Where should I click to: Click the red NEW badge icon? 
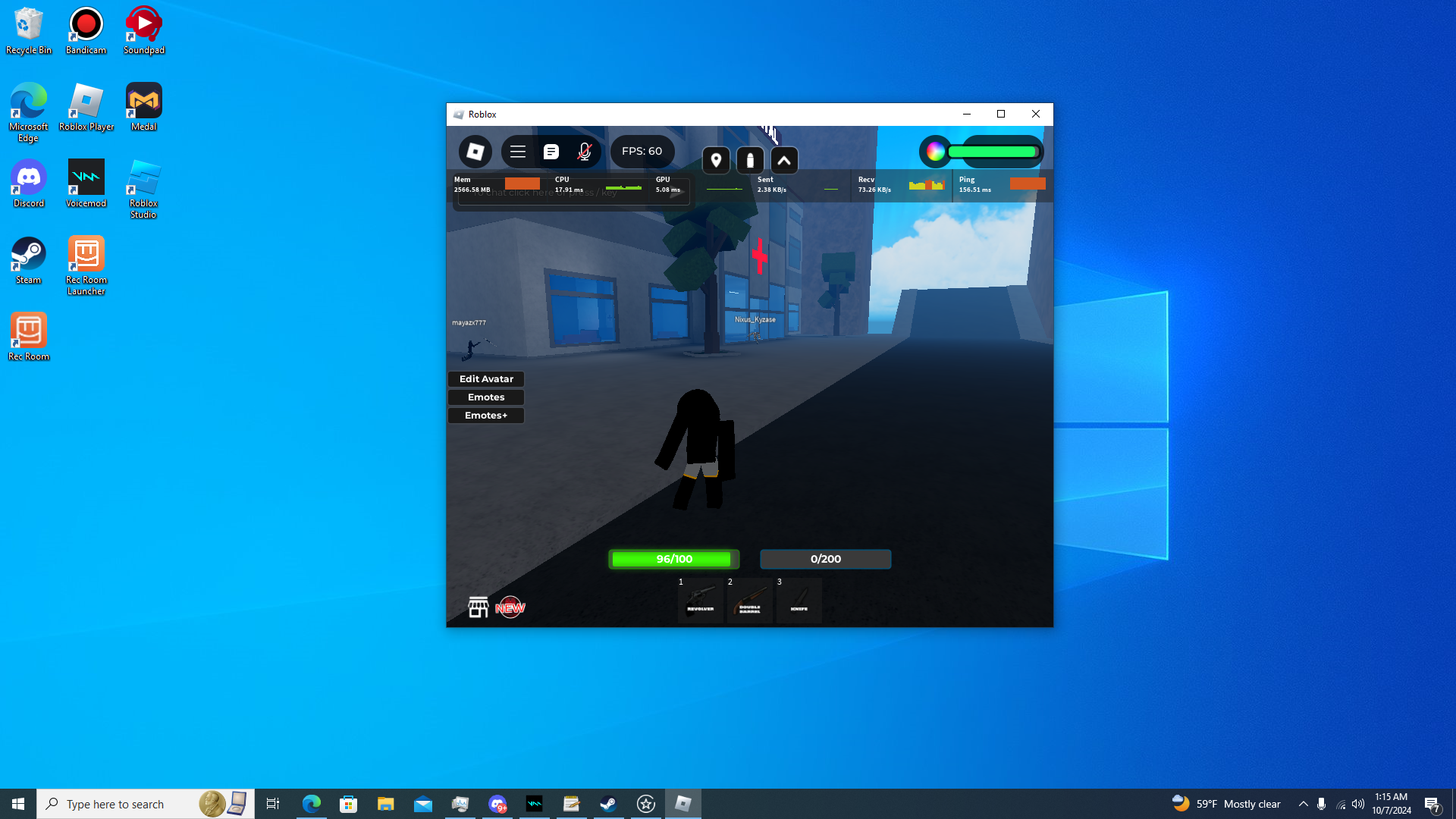click(x=510, y=607)
